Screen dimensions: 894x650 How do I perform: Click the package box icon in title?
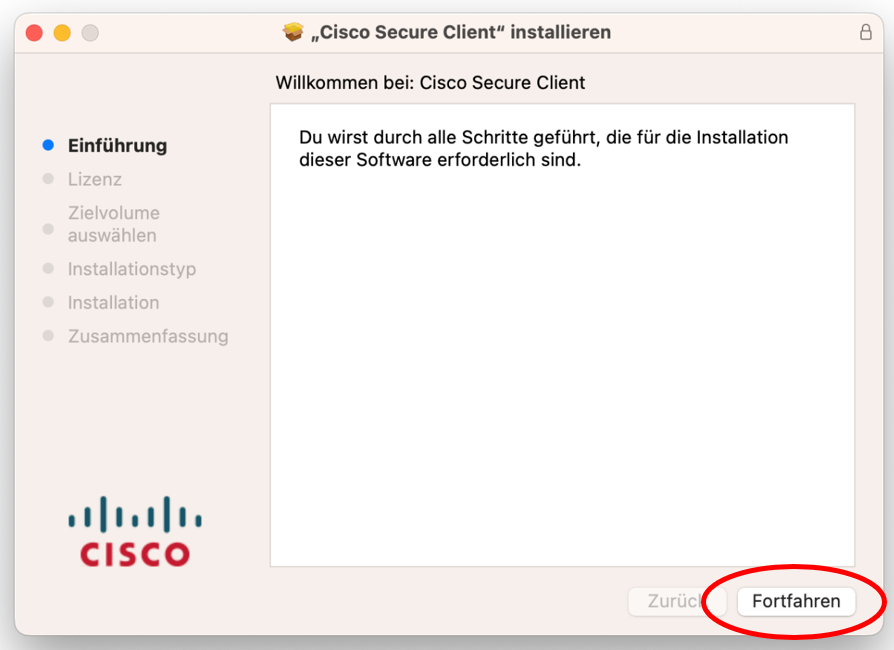tap(293, 32)
